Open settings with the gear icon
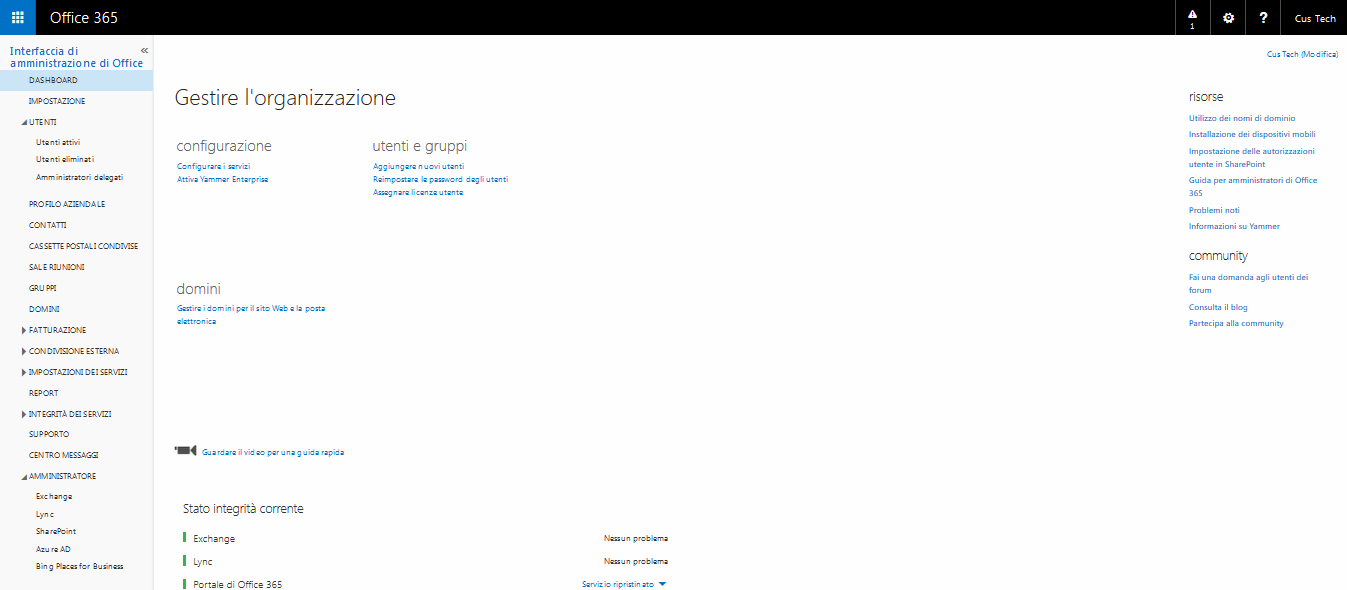Screen dimensions: 1347x590 (1227, 17)
